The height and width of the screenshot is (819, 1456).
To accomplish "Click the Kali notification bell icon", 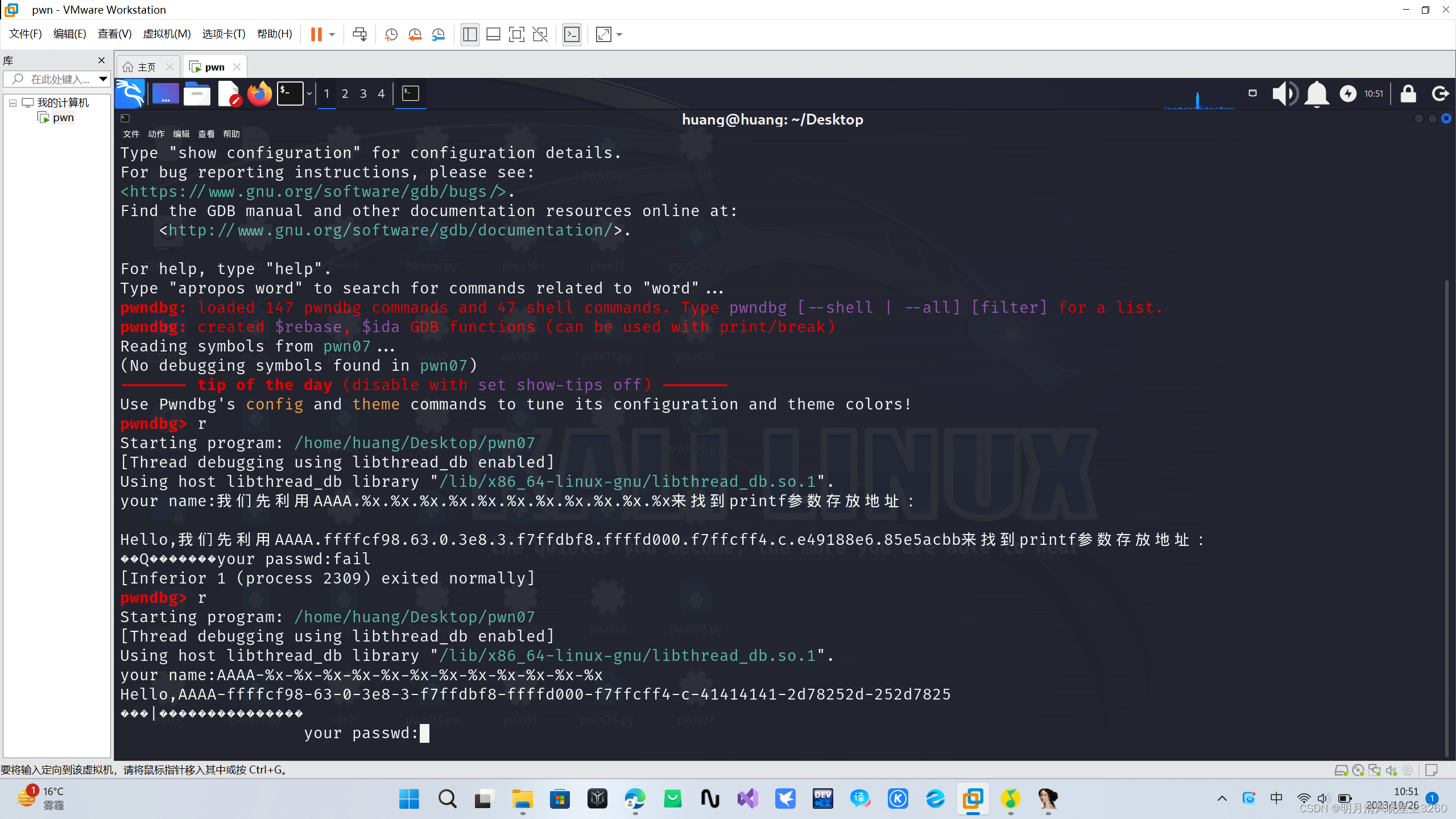I will point(1316,94).
